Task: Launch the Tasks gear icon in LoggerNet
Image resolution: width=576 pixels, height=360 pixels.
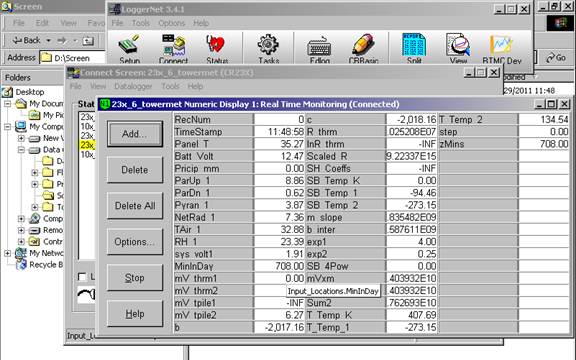Action: tap(268, 48)
